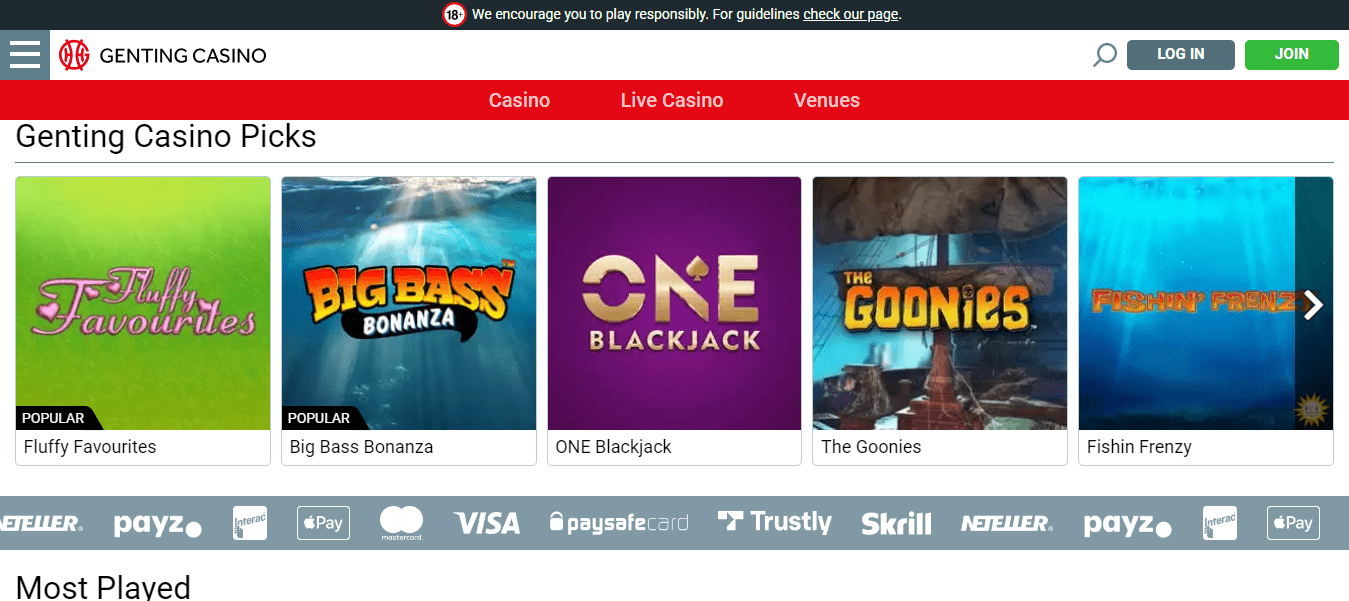Open the Big Bass Bonanza game thumbnail
Viewport: 1349px width, 601px height.
coord(409,304)
